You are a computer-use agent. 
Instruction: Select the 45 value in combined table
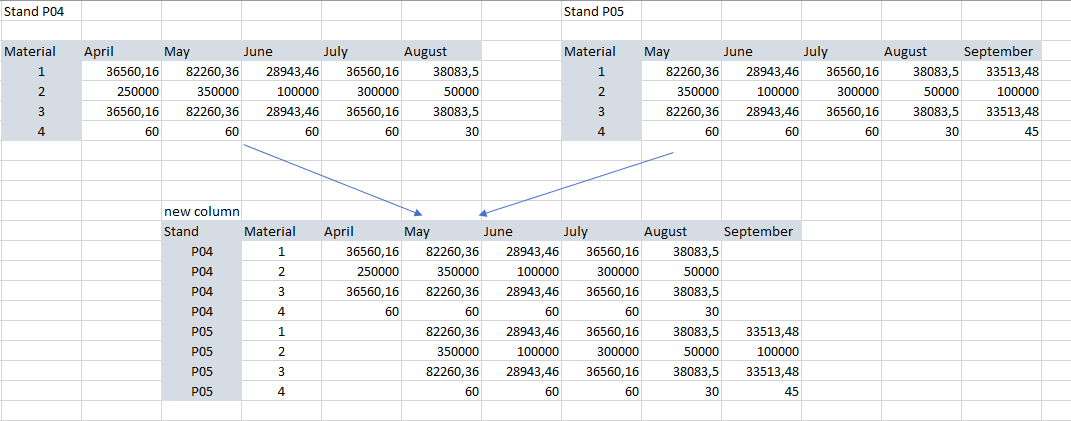click(x=761, y=392)
